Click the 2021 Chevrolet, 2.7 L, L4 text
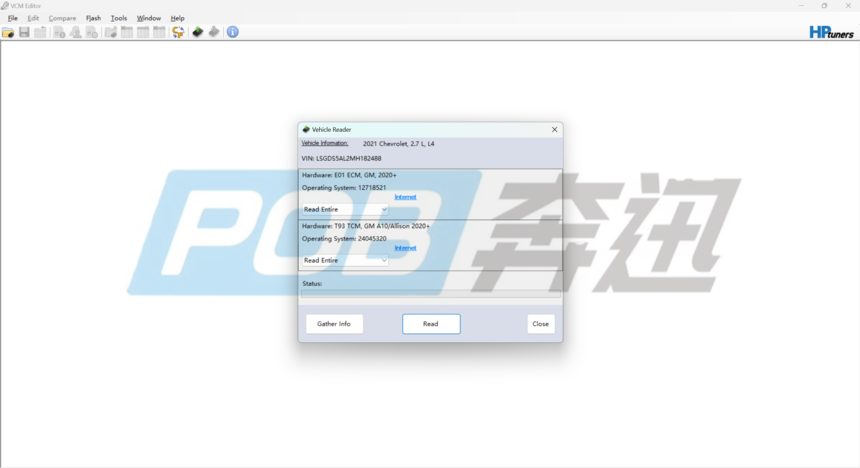The height and width of the screenshot is (468, 860). (399, 144)
